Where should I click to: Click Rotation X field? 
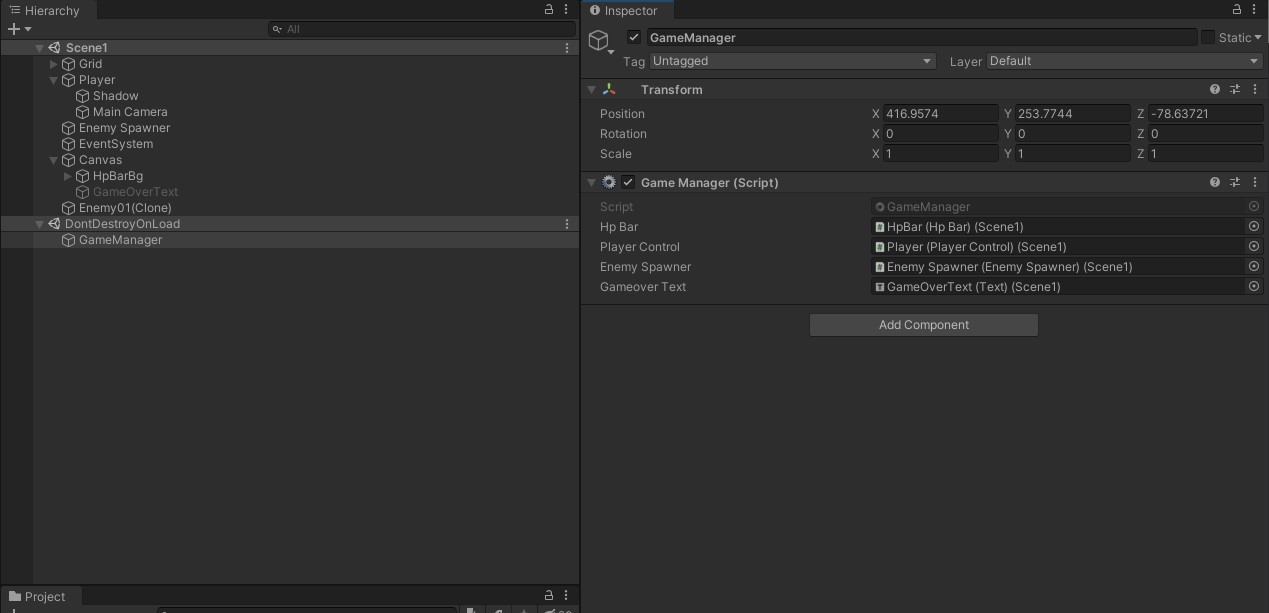click(x=940, y=134)
